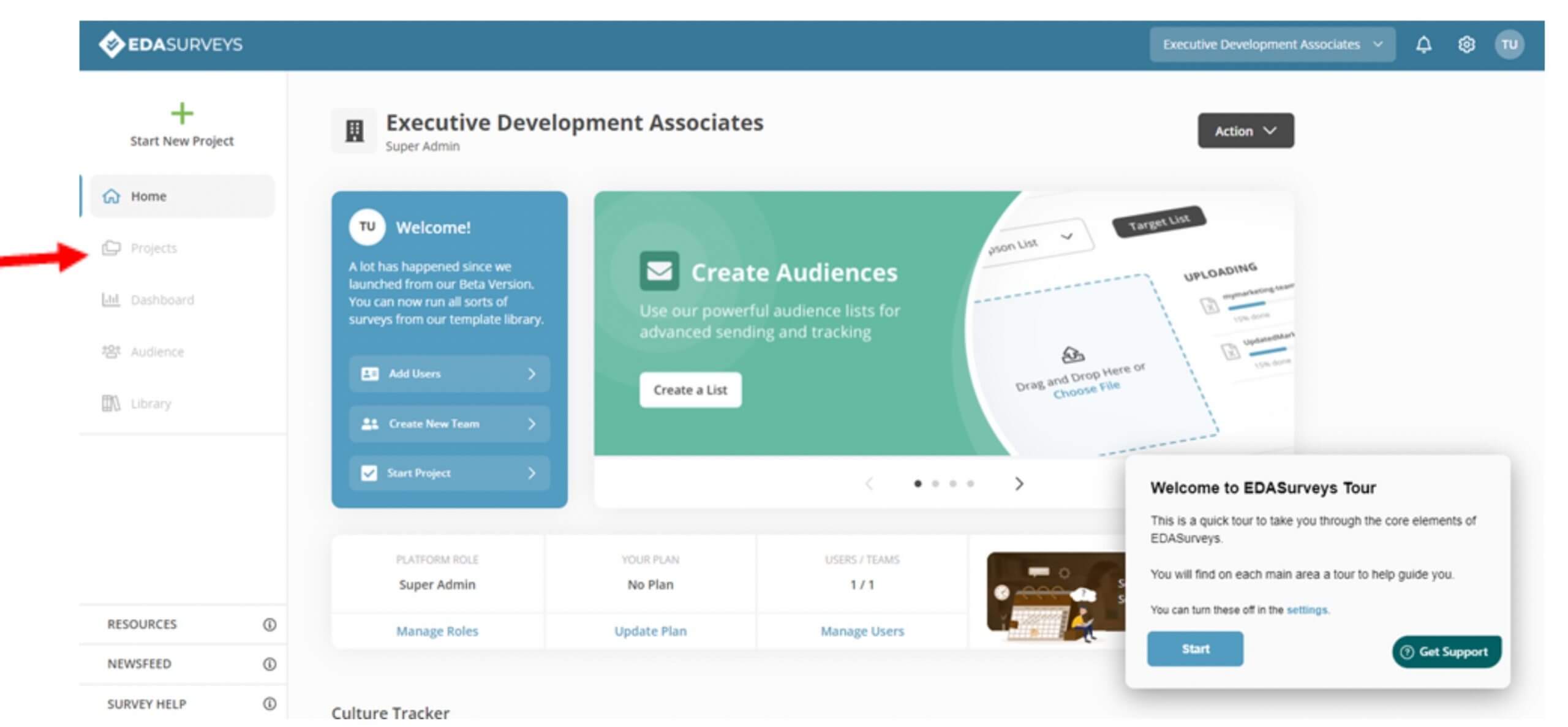
Task: Click Start New Project label
Action: pyautogui.click(x=182, y=141)
